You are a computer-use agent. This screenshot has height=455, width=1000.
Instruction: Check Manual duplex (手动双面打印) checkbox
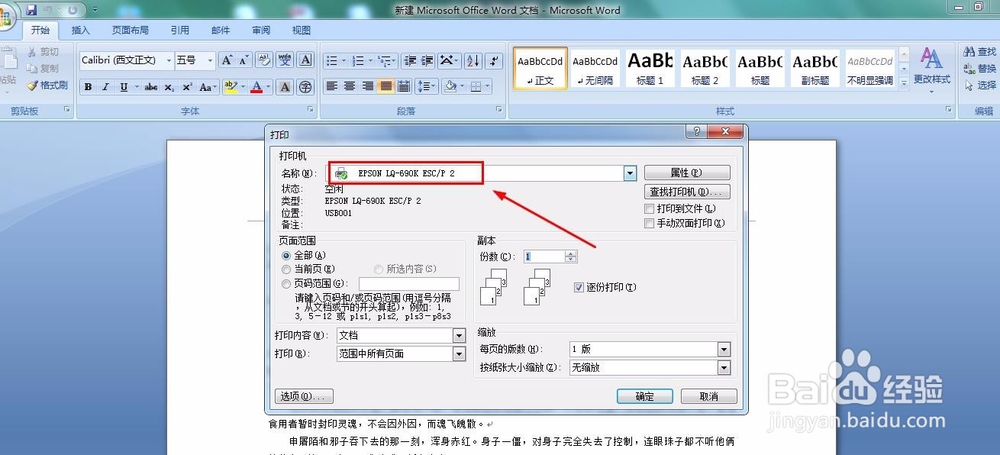[x=649, y=223]
